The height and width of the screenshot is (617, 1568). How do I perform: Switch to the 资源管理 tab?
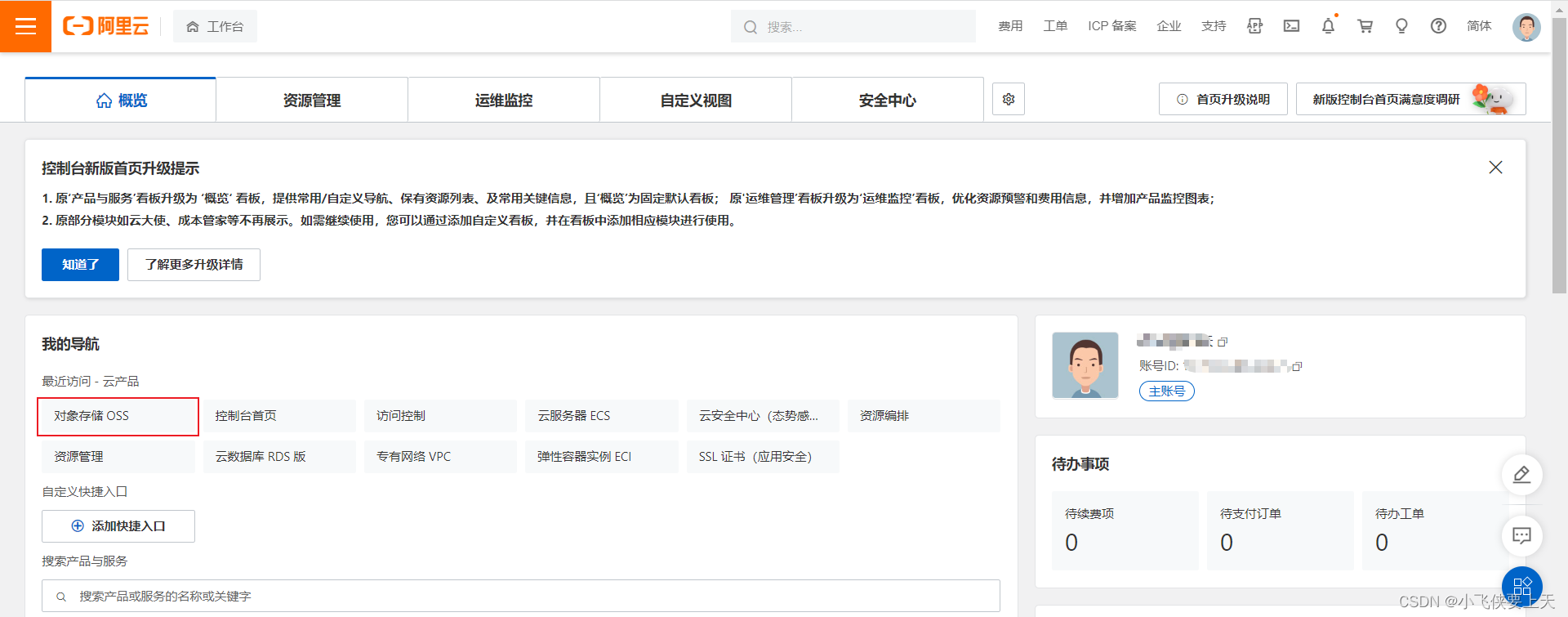pyautogui.click(x=312, y=100)
